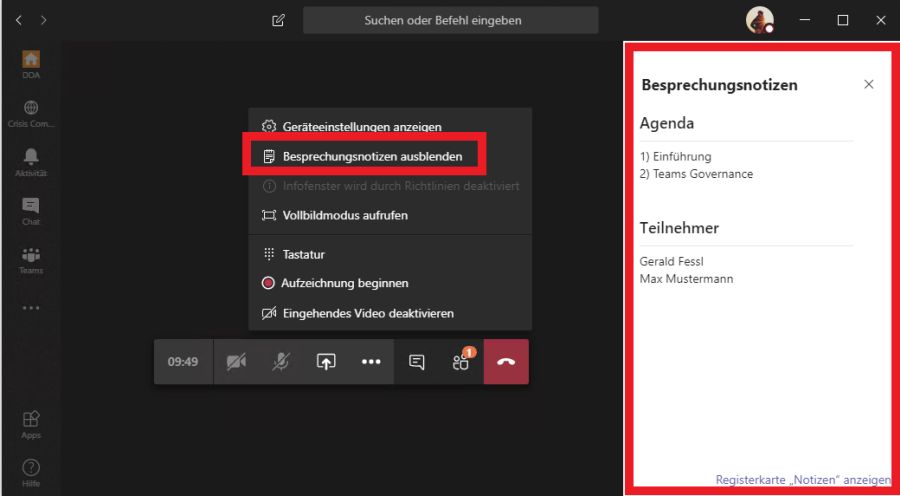
Task: Open the Hilfe help icon
Action: pyautogui.click(x=31, y=467)
